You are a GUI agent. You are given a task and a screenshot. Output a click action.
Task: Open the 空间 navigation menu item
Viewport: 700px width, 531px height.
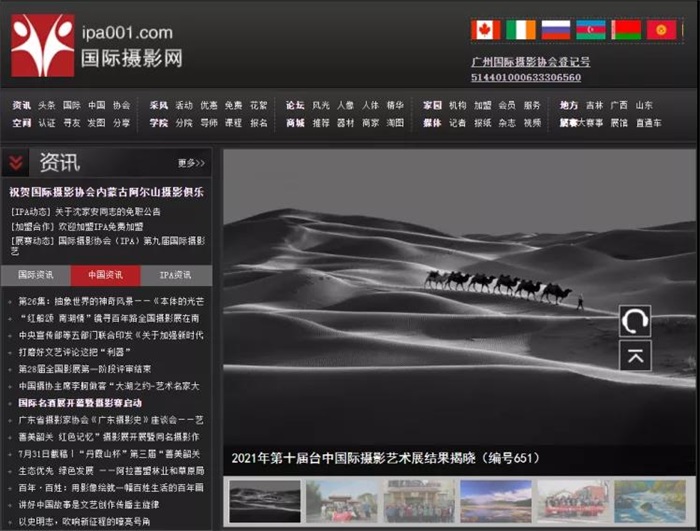(x=21, y=123)
